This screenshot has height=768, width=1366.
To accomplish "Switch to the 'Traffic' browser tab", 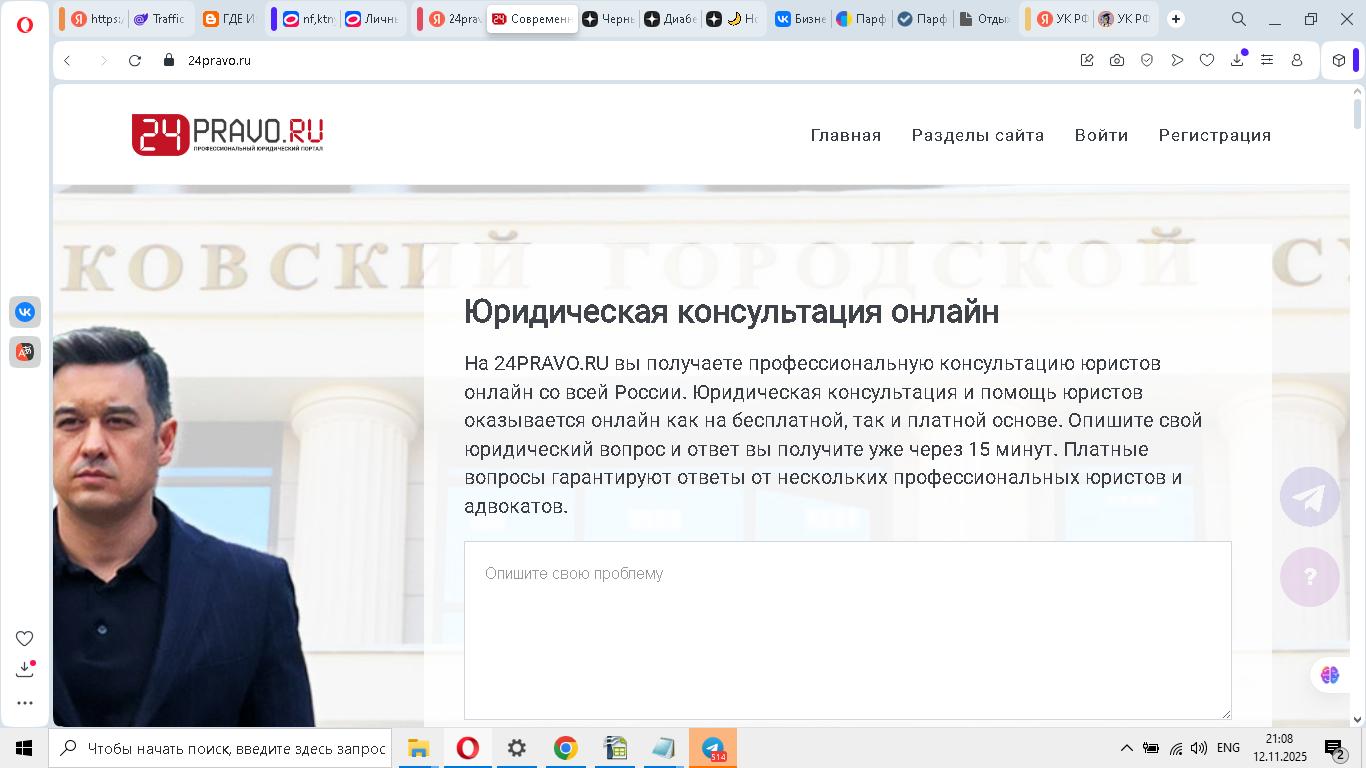I will pyautogui.click(x=160, y=19).
